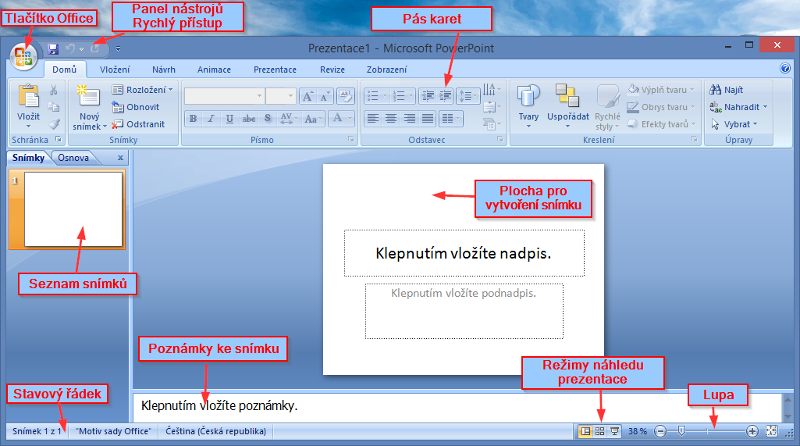The width and height of the screenshot is (800, 446).
Task: Justify text in Odstavec group
Action: 428,119
